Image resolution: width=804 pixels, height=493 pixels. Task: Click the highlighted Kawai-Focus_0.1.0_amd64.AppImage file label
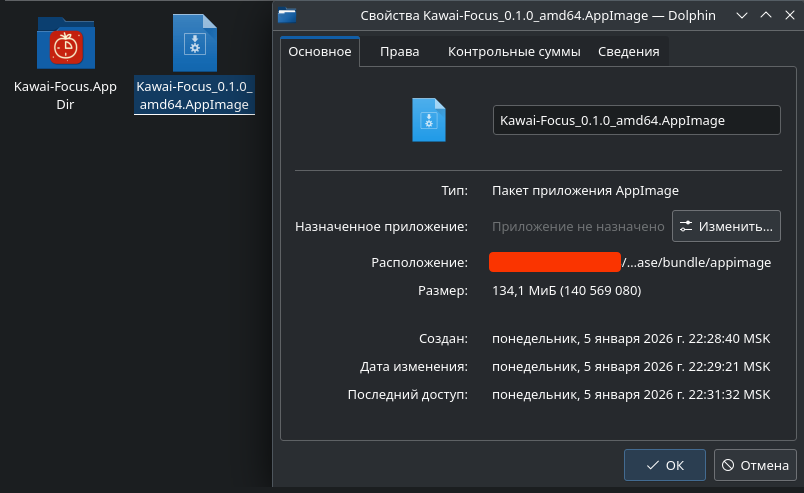point(194,95)
